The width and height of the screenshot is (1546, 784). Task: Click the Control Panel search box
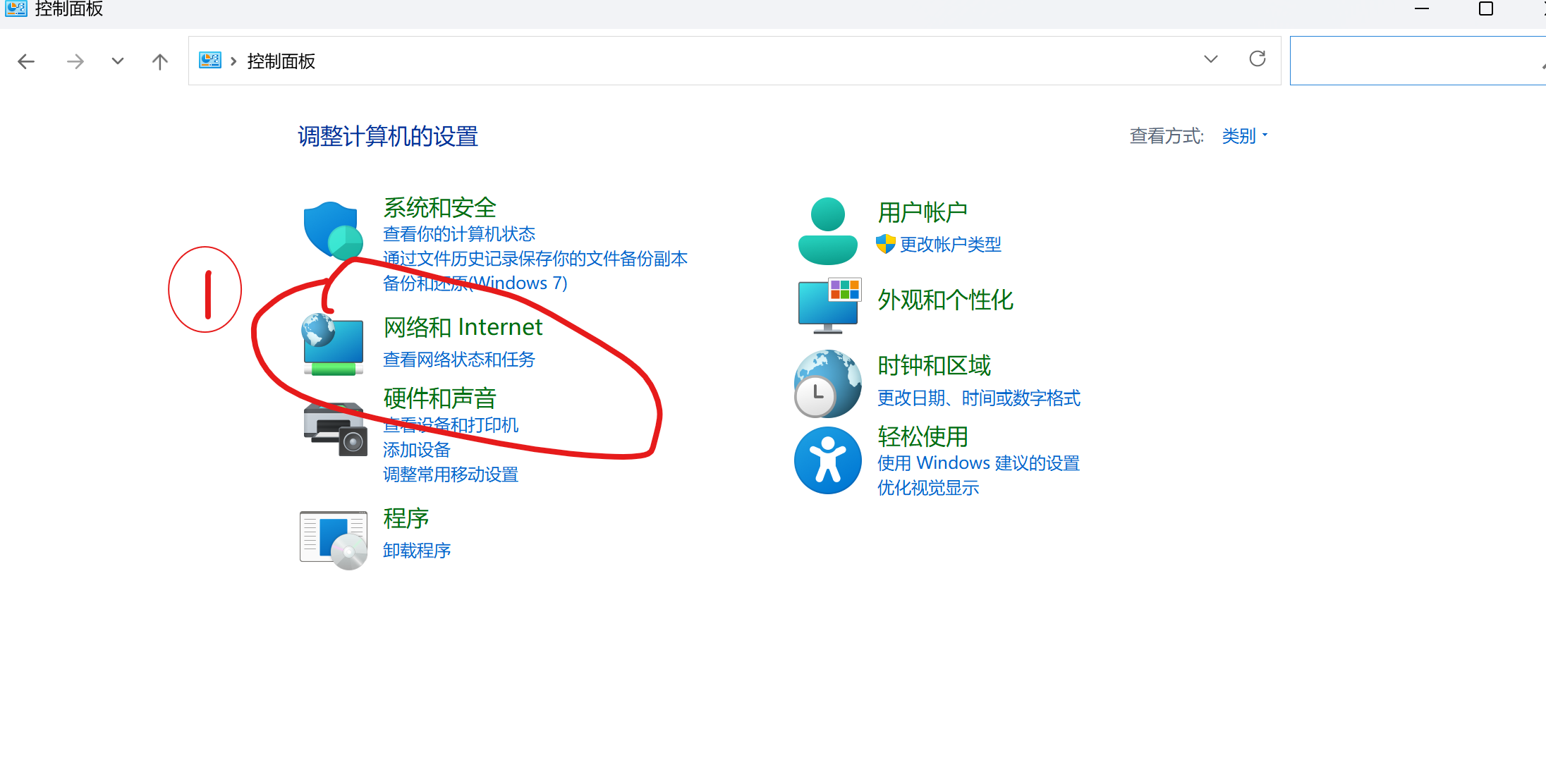click(1411, 61)
